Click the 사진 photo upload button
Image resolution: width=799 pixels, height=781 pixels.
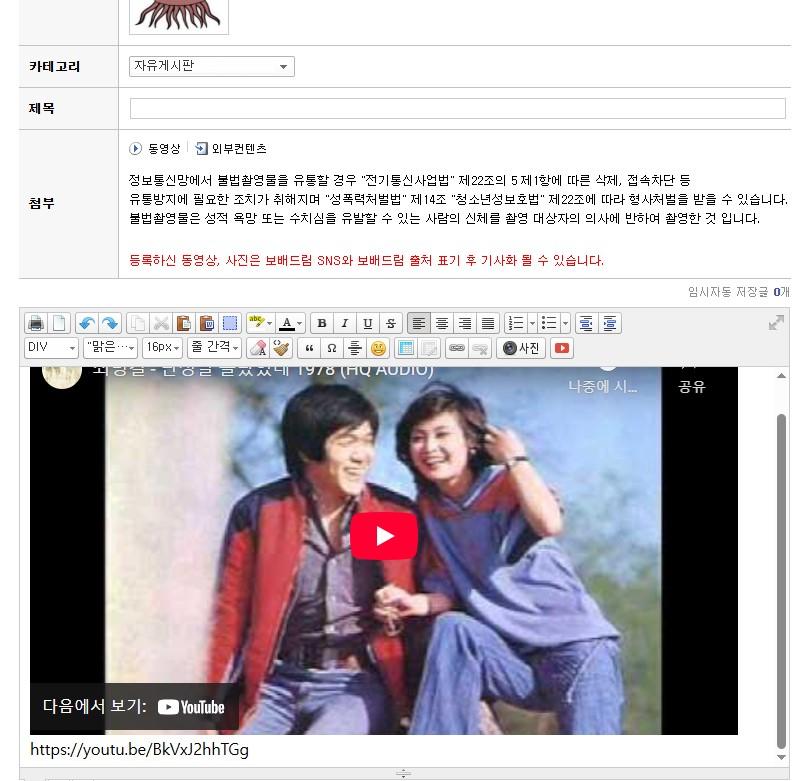(521, 348)
